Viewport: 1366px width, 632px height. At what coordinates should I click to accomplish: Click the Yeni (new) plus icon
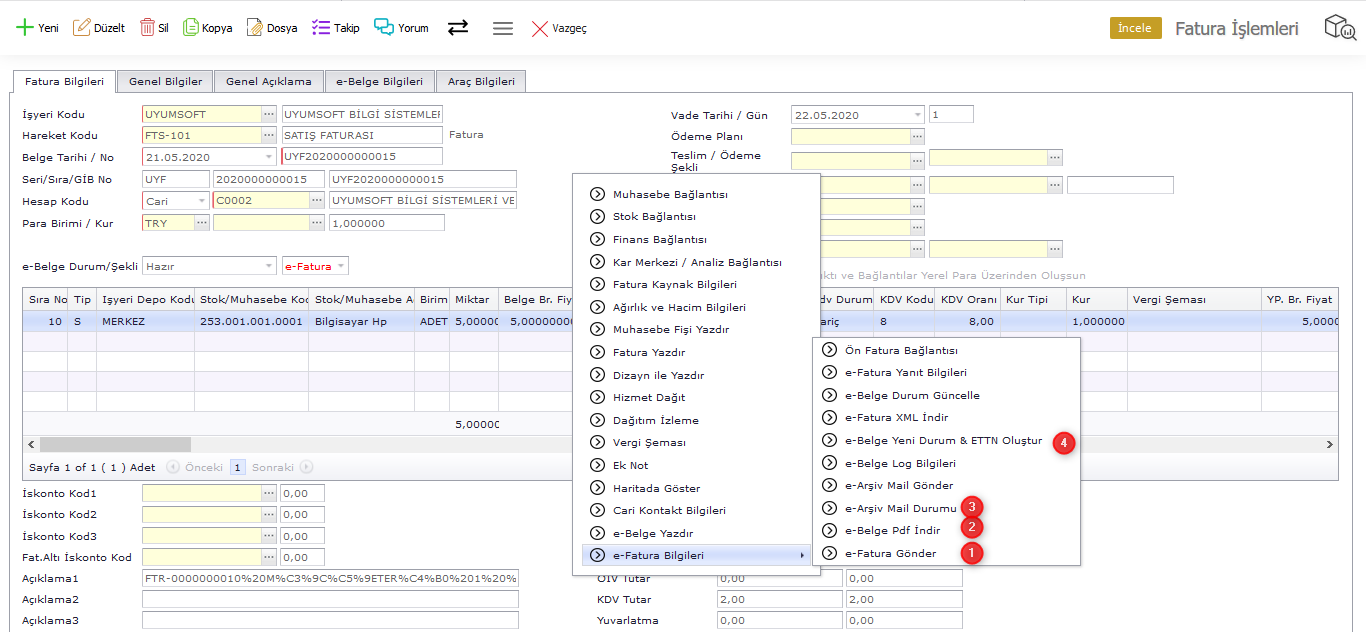point(25,28)
